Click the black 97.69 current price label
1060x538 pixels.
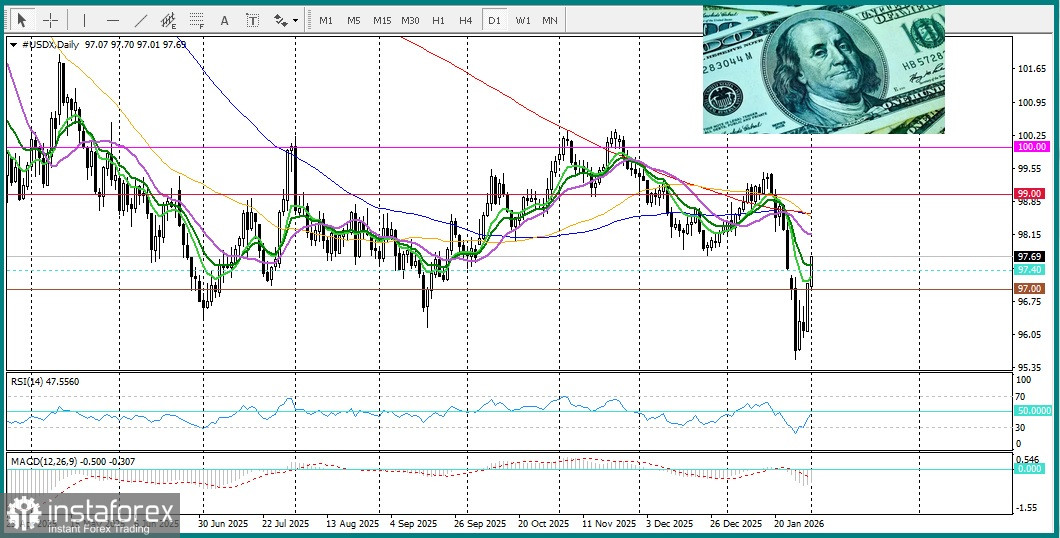click(x=1030, y=257)
